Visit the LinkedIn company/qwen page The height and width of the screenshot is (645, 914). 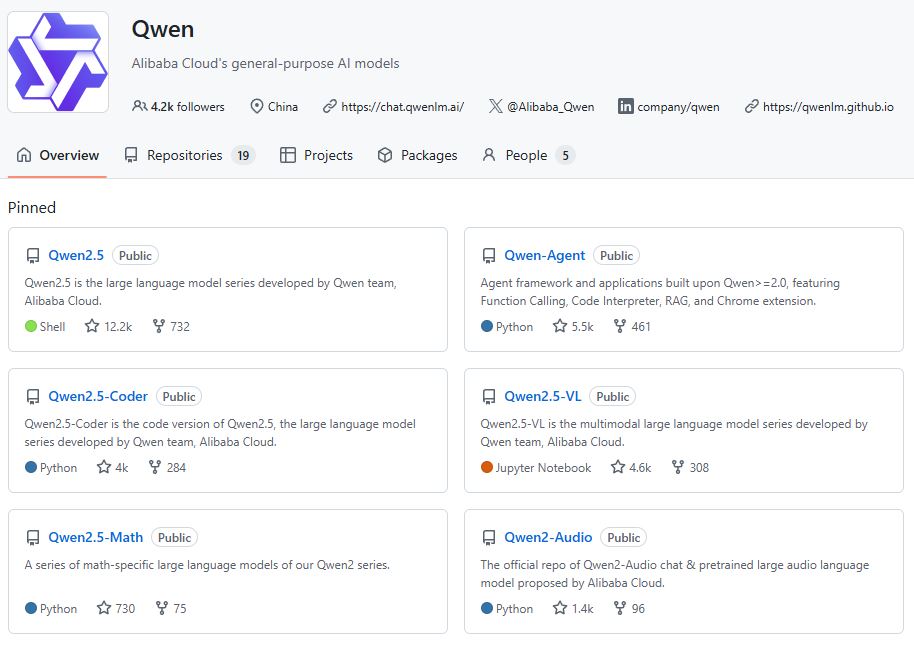677,107
